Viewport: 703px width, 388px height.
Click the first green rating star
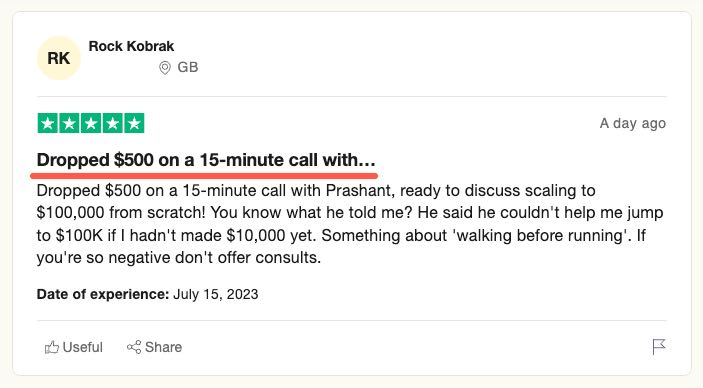click(48, 123)
